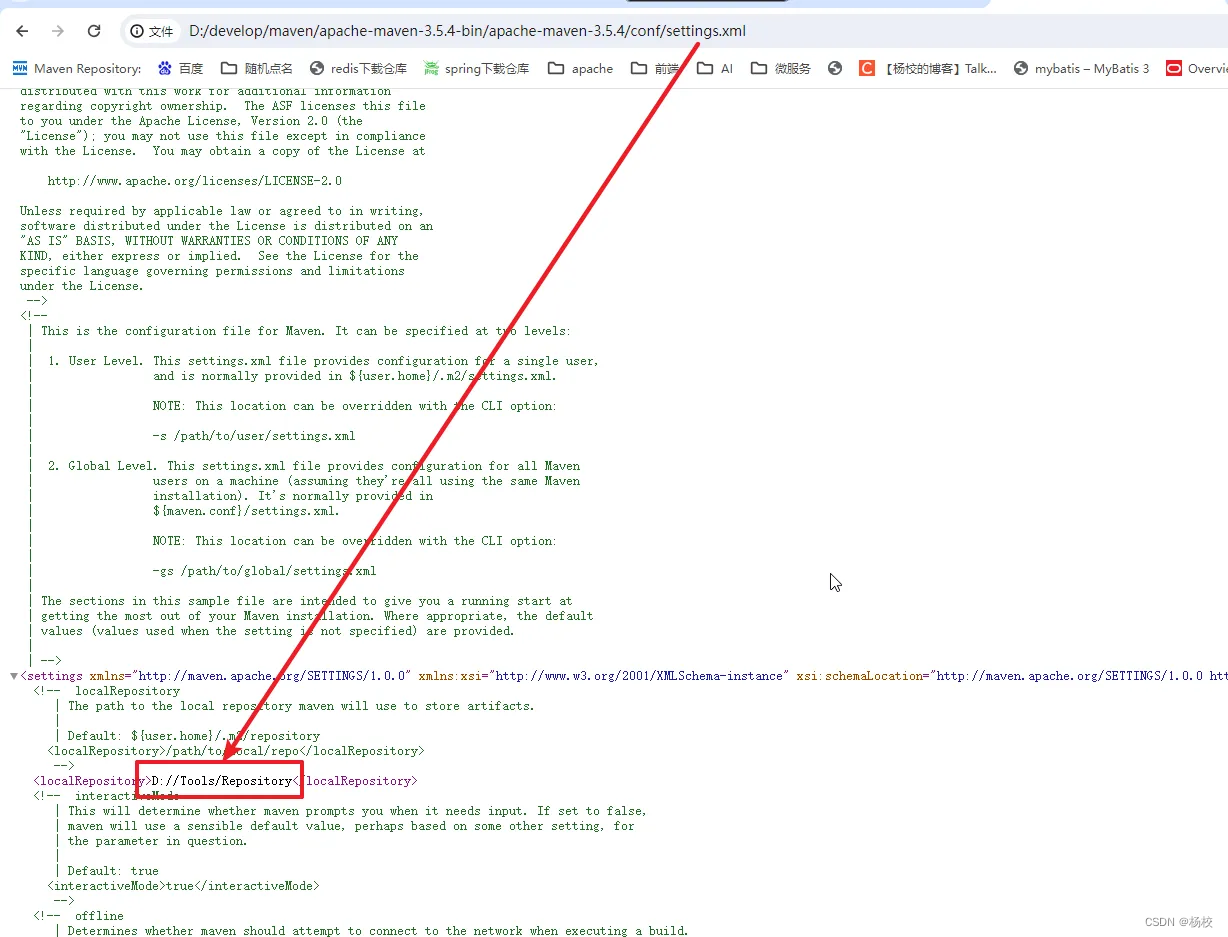Screen dimensions: 1228x937
Task: Click the http://www.apache.org/licenses/LICENSE-2.0 text
Action: tap(195, 181)
